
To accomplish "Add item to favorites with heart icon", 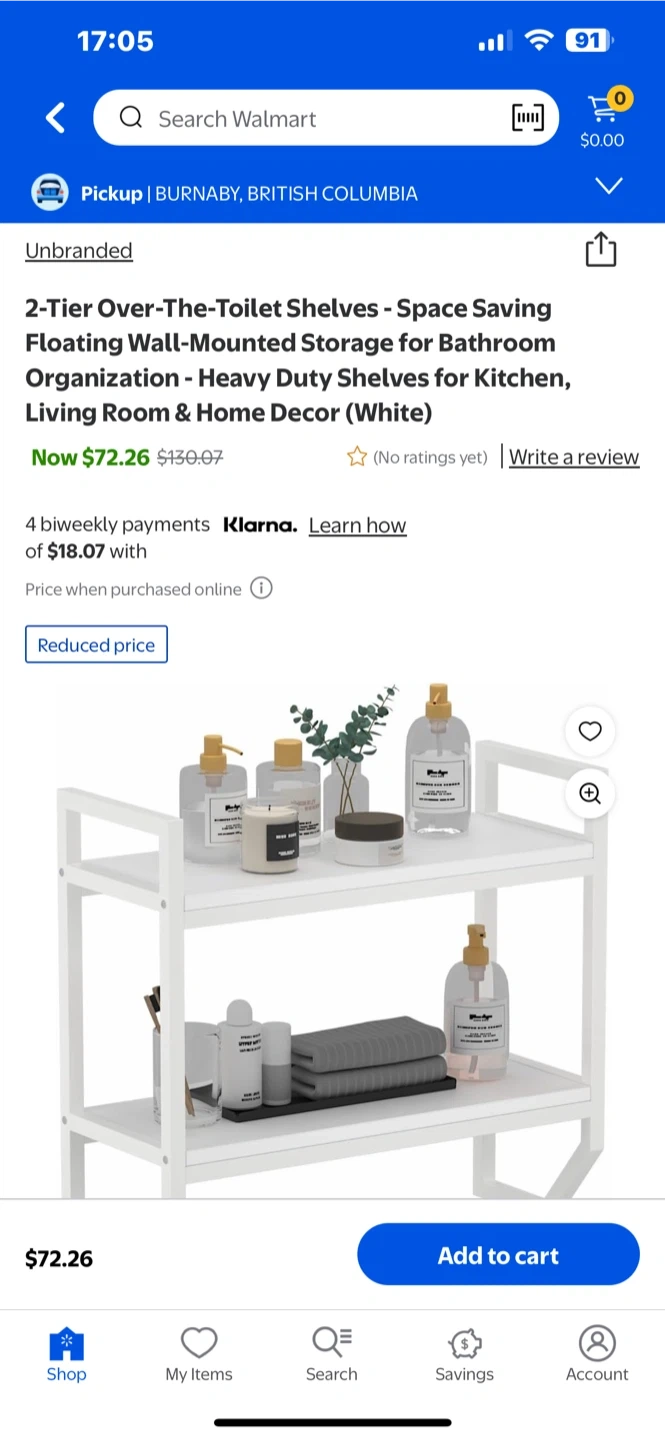I will coord(590,731).
